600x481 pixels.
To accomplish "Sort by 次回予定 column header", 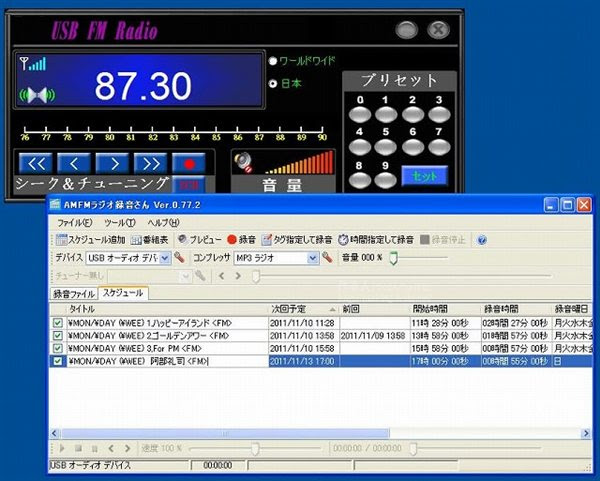I will (303, 309).
